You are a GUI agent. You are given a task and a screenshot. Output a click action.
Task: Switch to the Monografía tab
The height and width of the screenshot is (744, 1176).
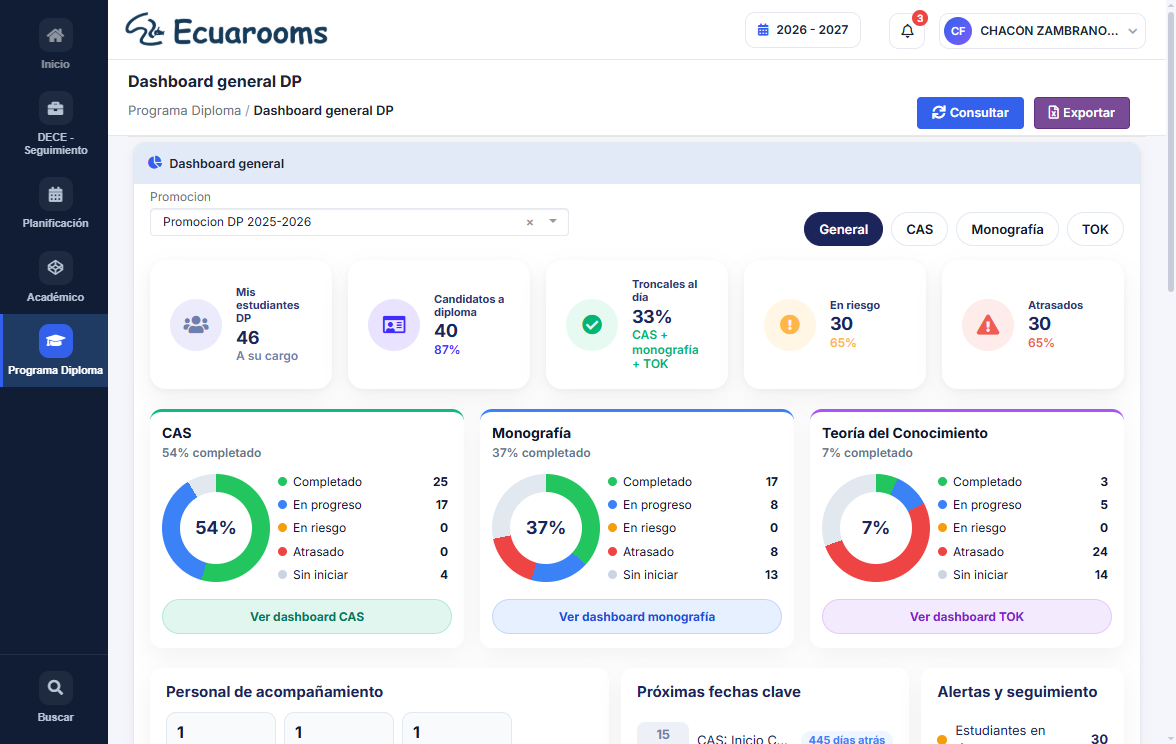pos(1007,230)
